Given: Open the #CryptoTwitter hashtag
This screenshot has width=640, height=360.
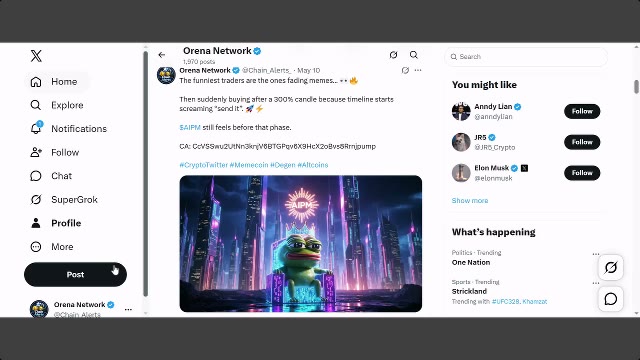Looking at the screenshot, I should click(x=204, y=165).
